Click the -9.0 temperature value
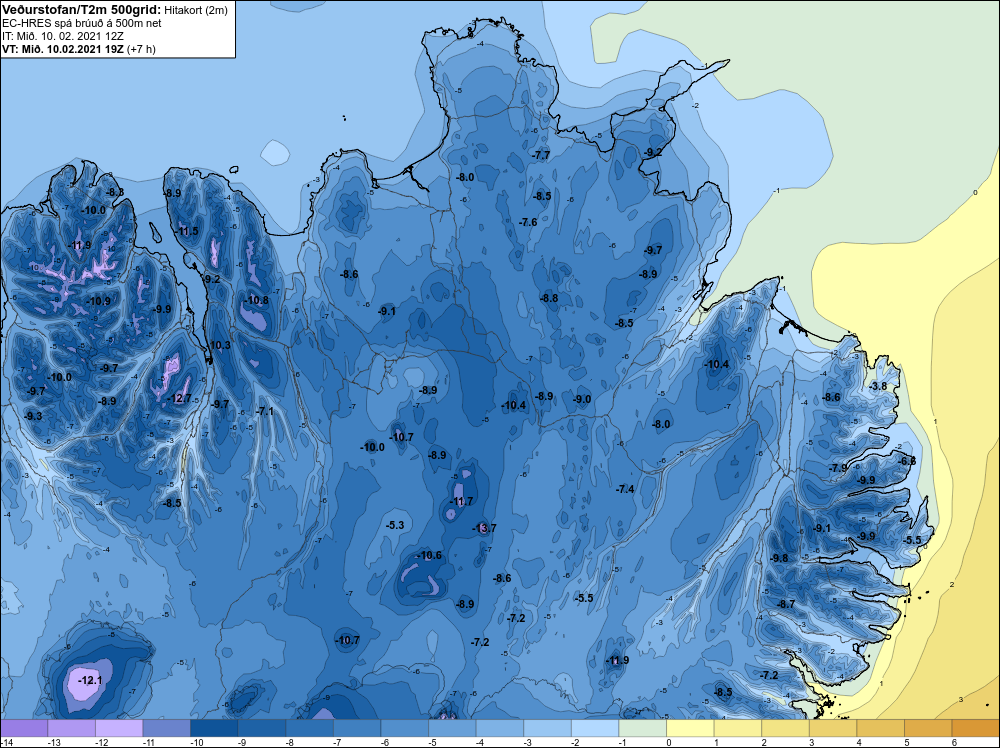The height and width of the screenshot is (748, 1000). (581, 399)
